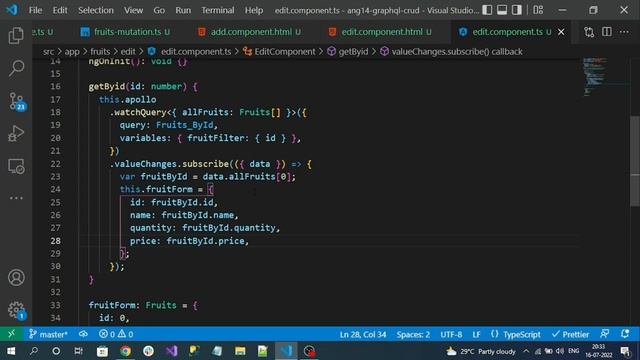Open the Run menu
The image size is (640, 360).
click(183, 10)
